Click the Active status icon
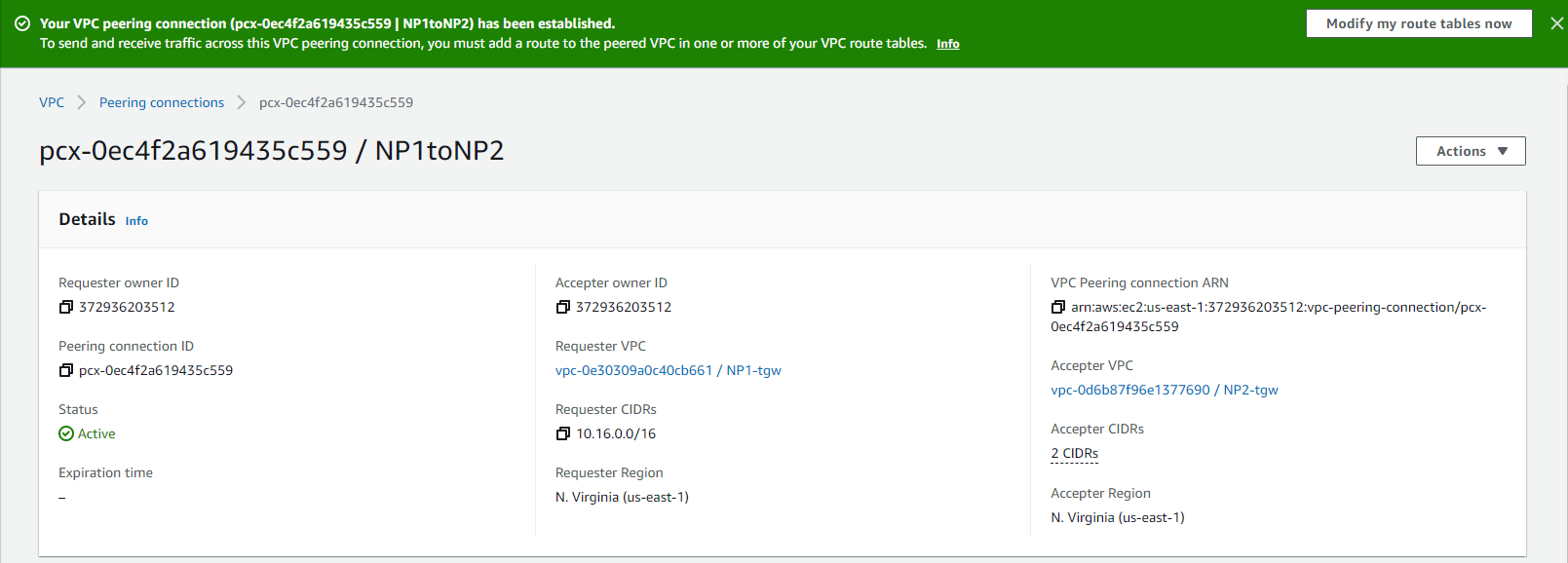 click(x=66, y=433)
